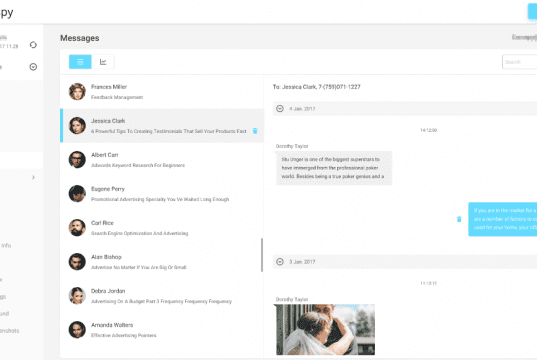Click the conversation list scrollbar handle

(262, 255)
